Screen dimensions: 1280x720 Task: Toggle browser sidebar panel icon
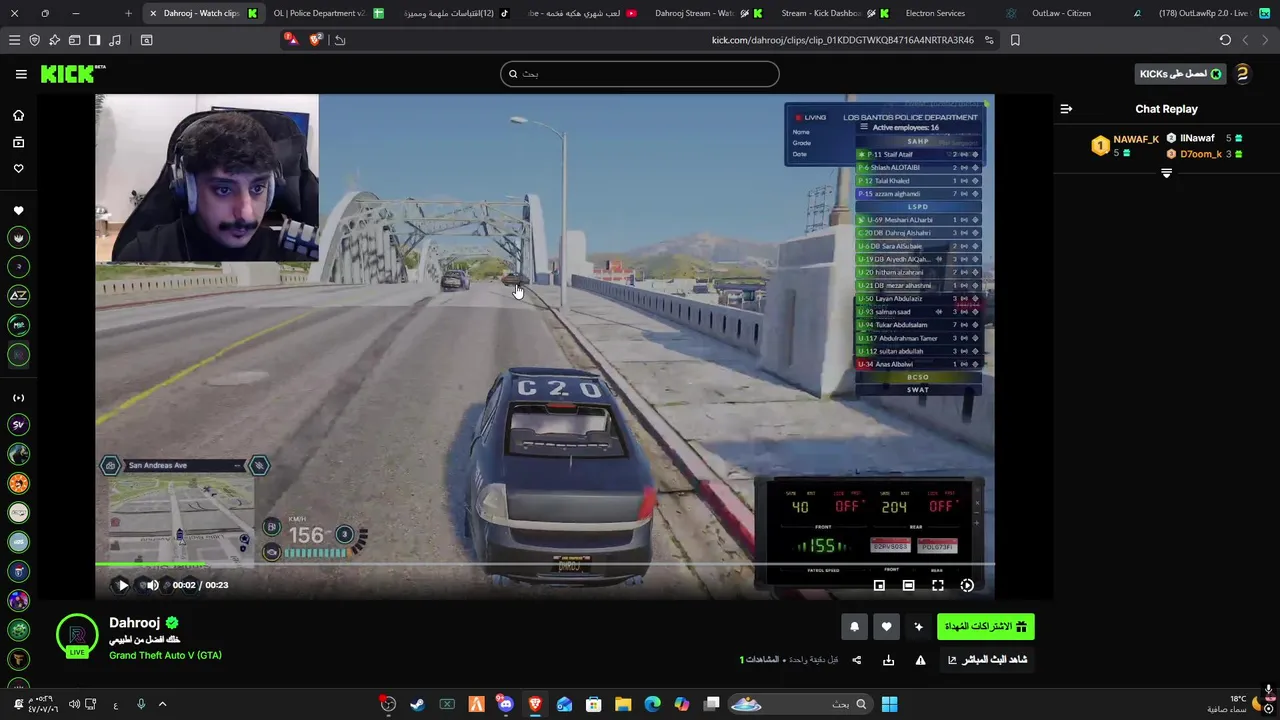pyautogui.click(x=94, y=40)
